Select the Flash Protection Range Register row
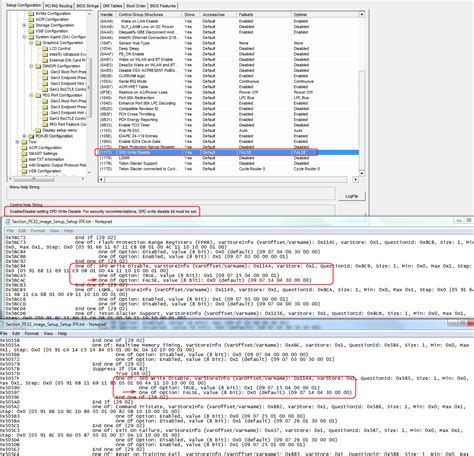 click(x=229, y=147)
